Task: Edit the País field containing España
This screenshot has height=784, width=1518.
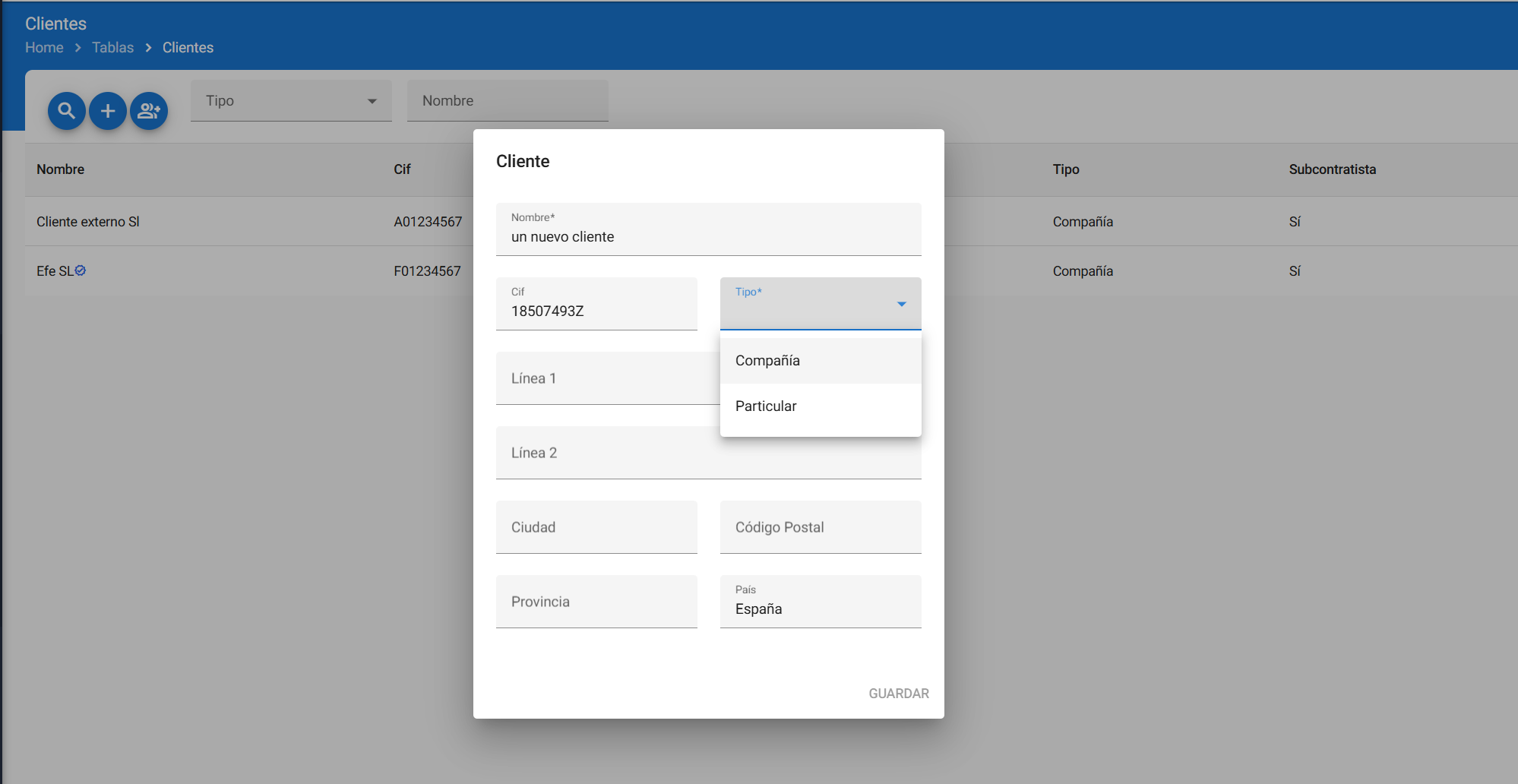Action: (x=820, y=609)
